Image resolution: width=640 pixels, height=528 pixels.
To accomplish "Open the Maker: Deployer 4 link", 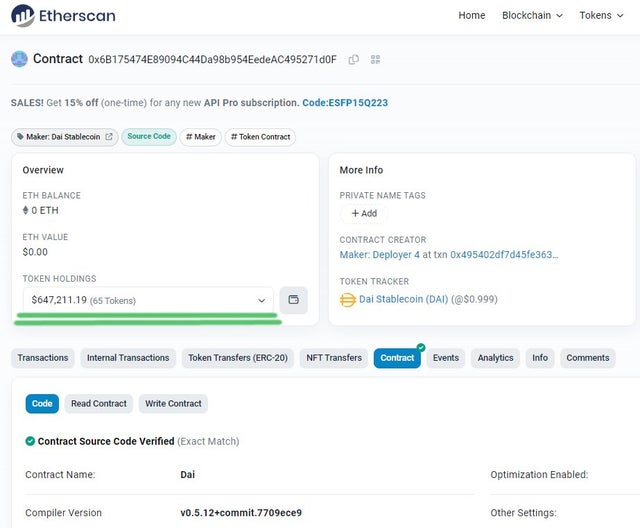I will (x=380, y=255).
